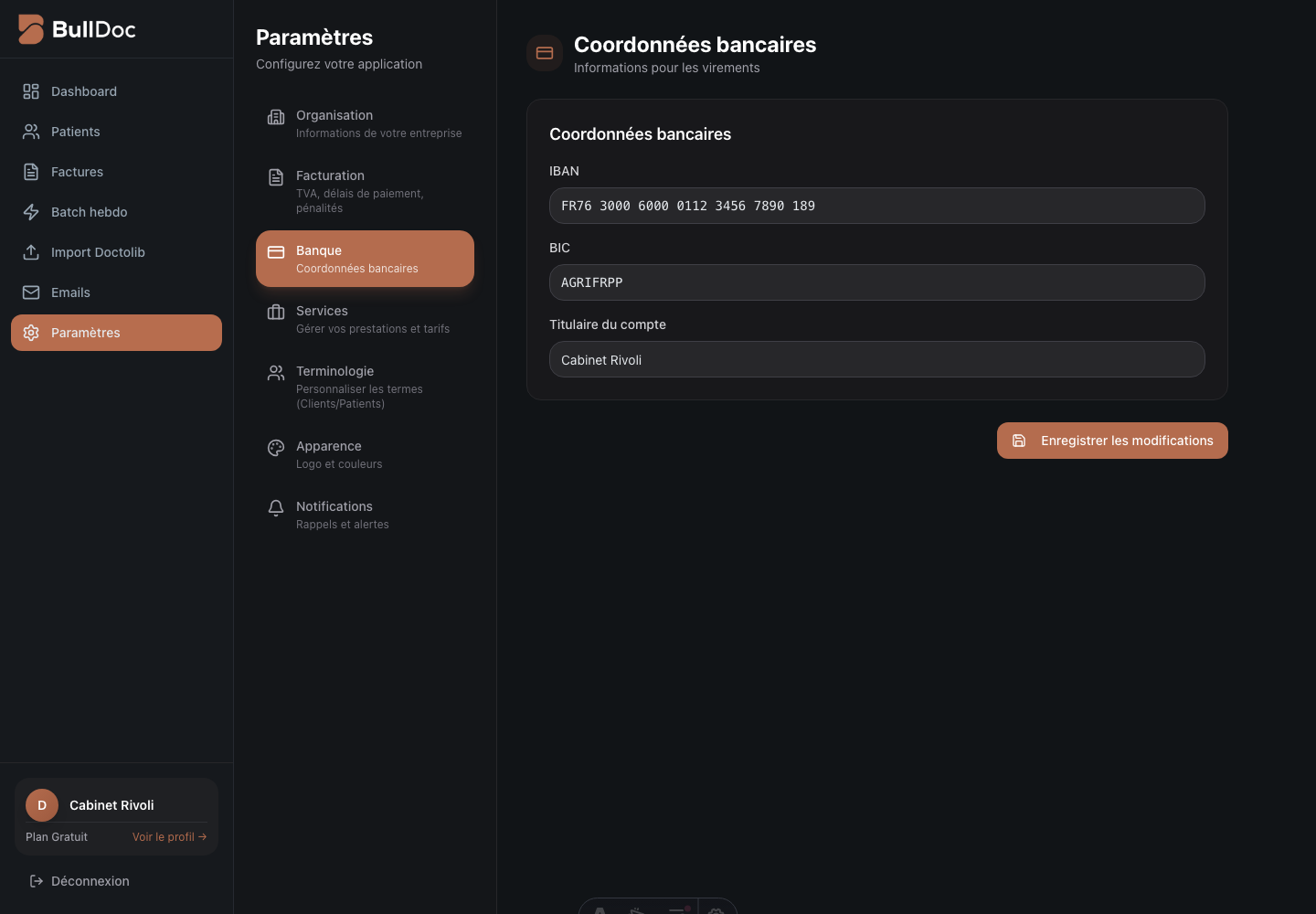Go to the Patients section
1316x914 pixels.
tap(116, 132)
